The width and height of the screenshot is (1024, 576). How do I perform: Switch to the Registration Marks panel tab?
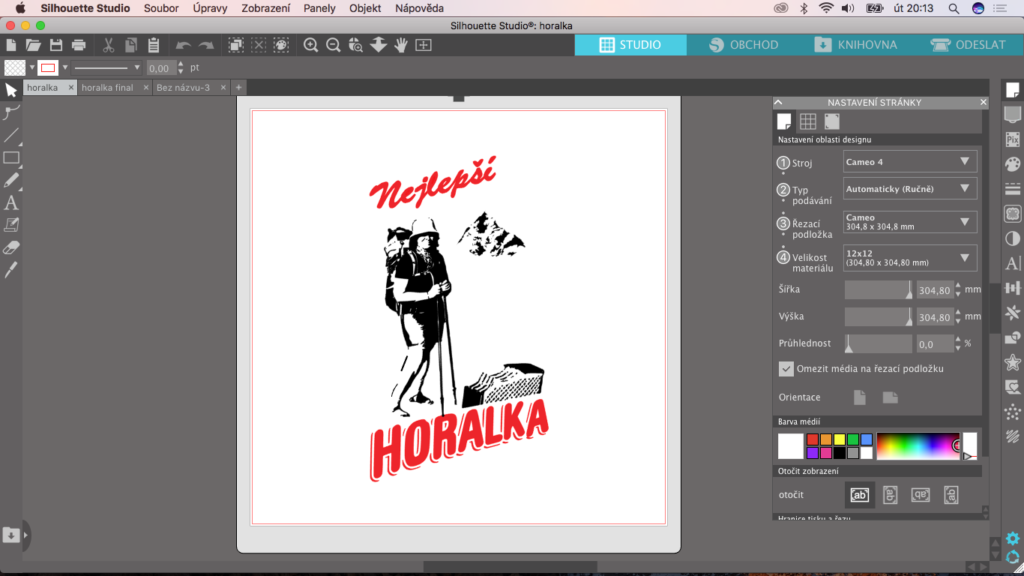click(x=831, y=121)
